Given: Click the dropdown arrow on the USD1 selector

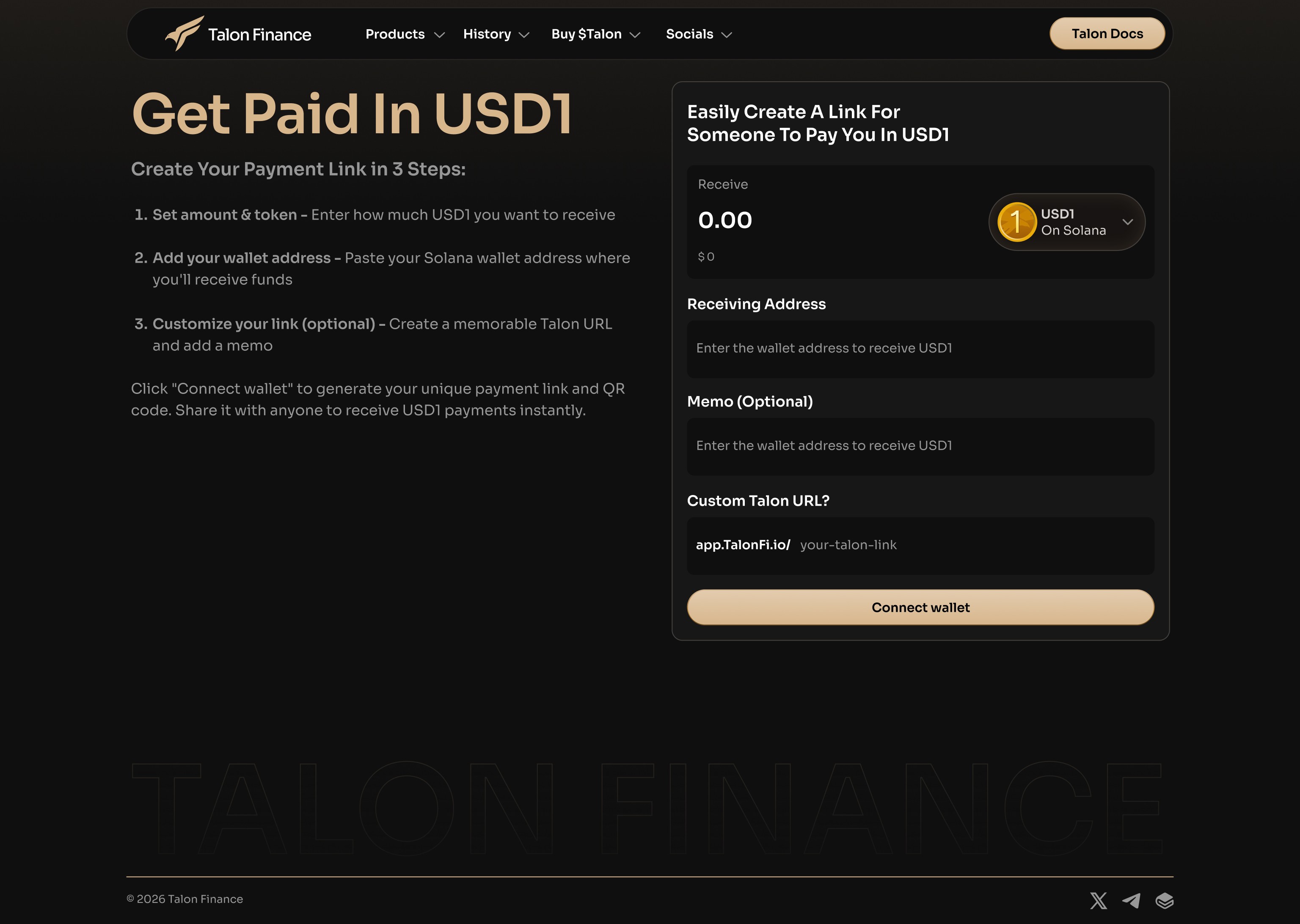Looking at the screenshot, I should pyautogui.click(x=1128, y=223).
